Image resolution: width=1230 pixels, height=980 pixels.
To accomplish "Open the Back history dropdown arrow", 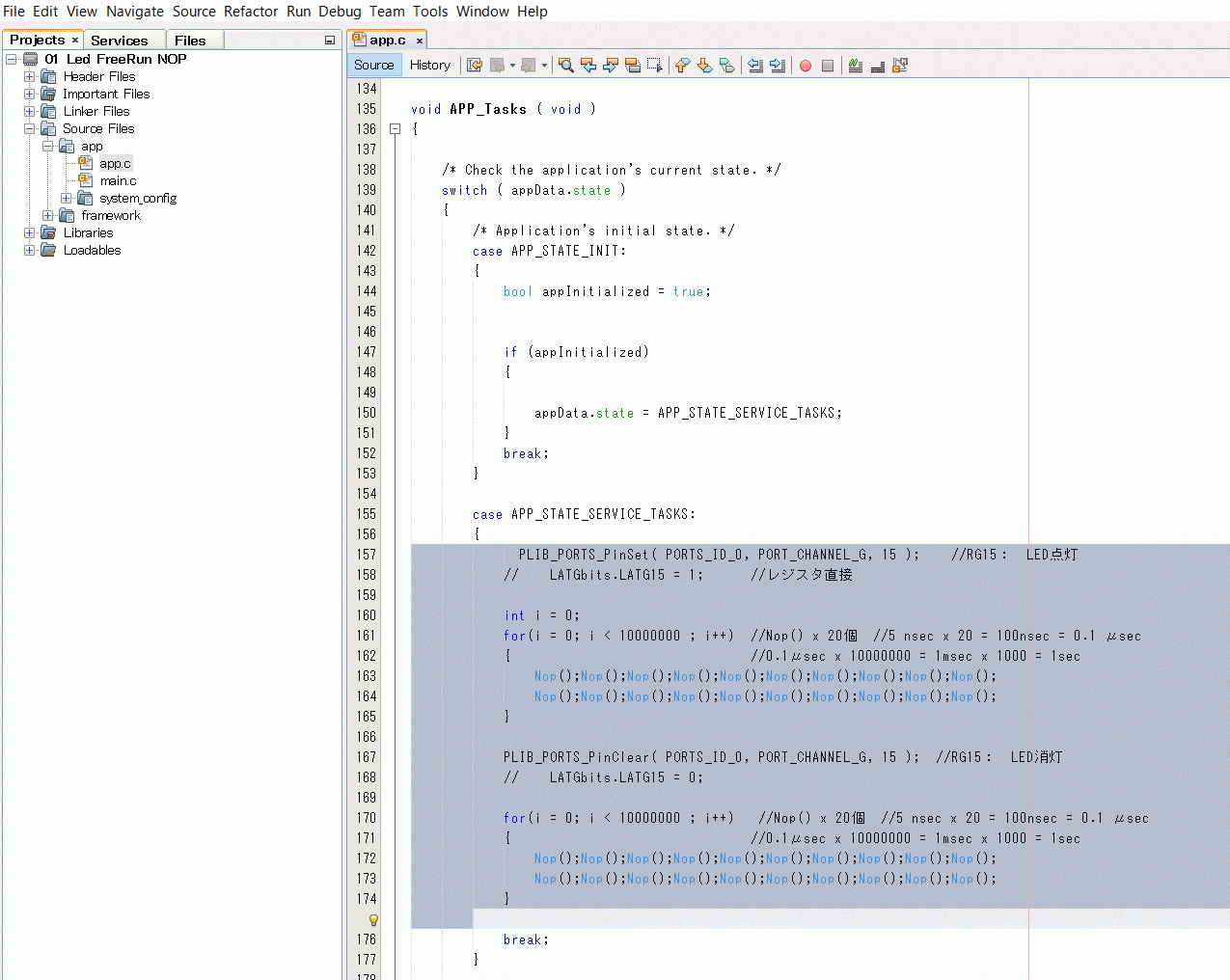I will coord(512,66).
